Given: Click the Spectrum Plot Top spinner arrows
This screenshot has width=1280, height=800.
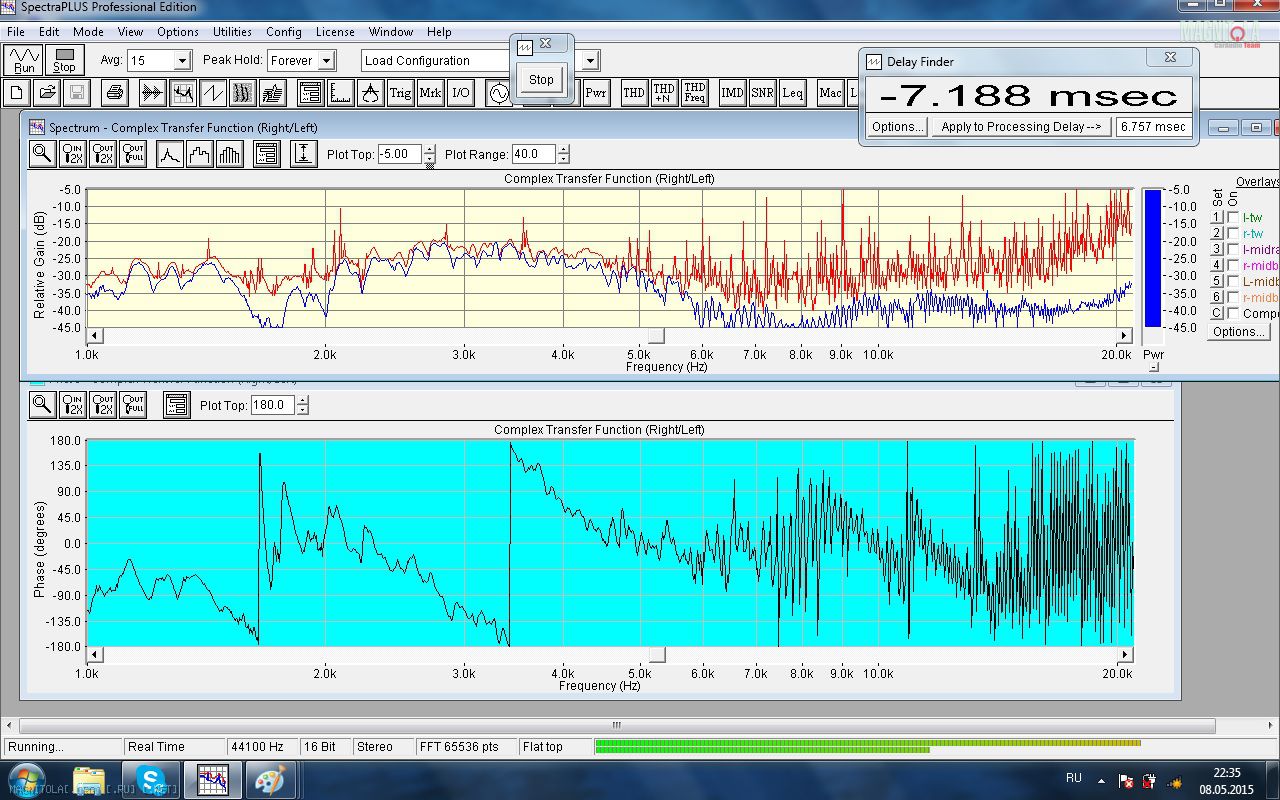Looking at the screenshot, I should pyautogui.click(x=430, y=155).
